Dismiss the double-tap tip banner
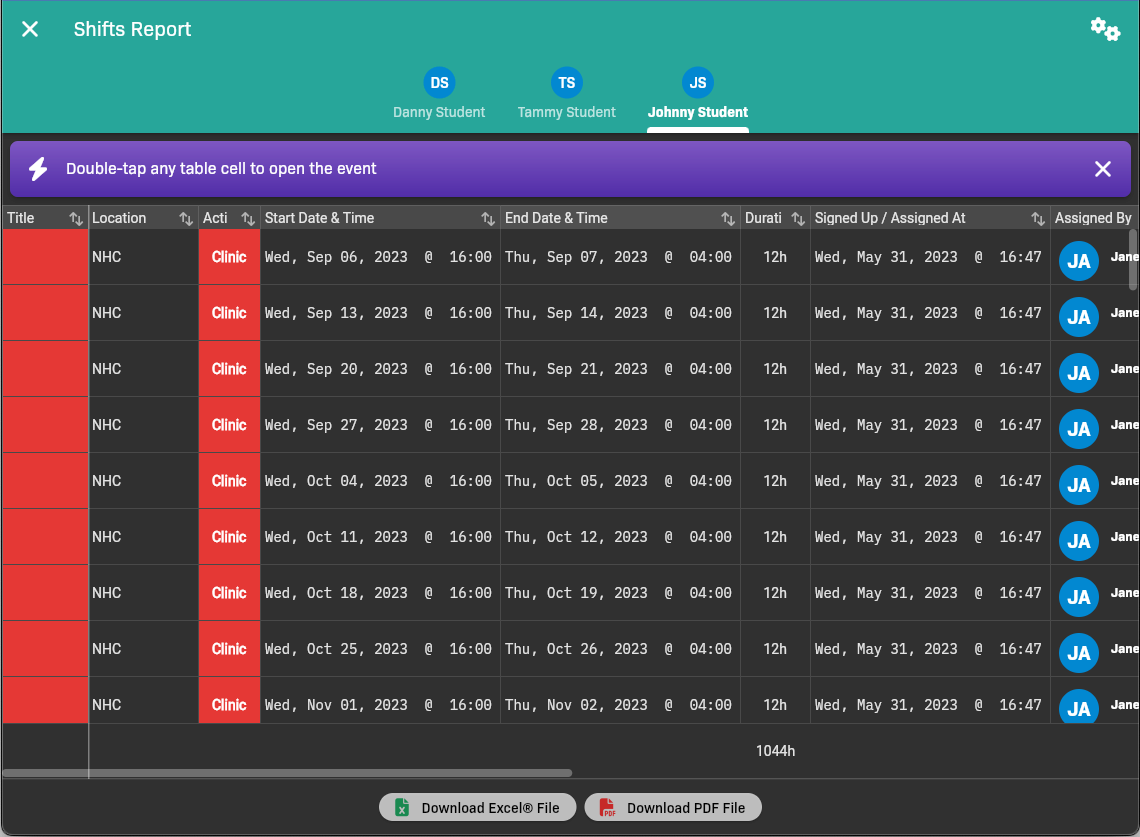 [1102, 169]
